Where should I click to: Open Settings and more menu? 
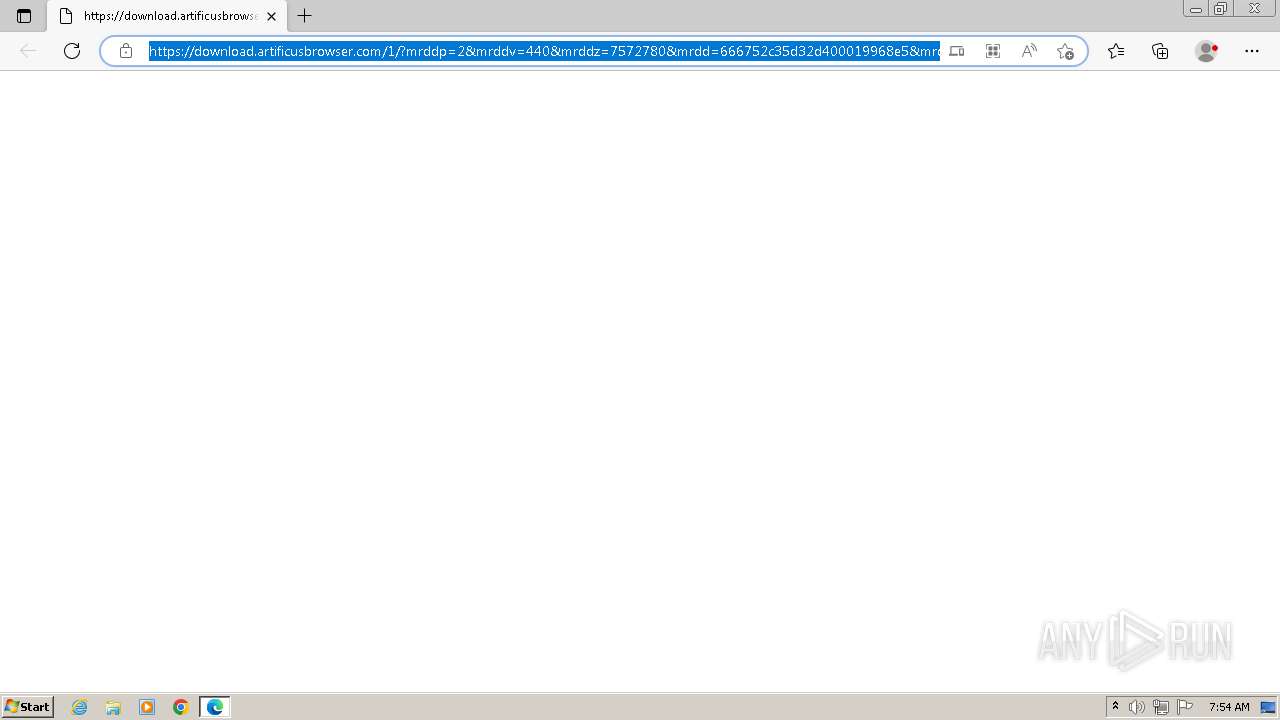1252,51
